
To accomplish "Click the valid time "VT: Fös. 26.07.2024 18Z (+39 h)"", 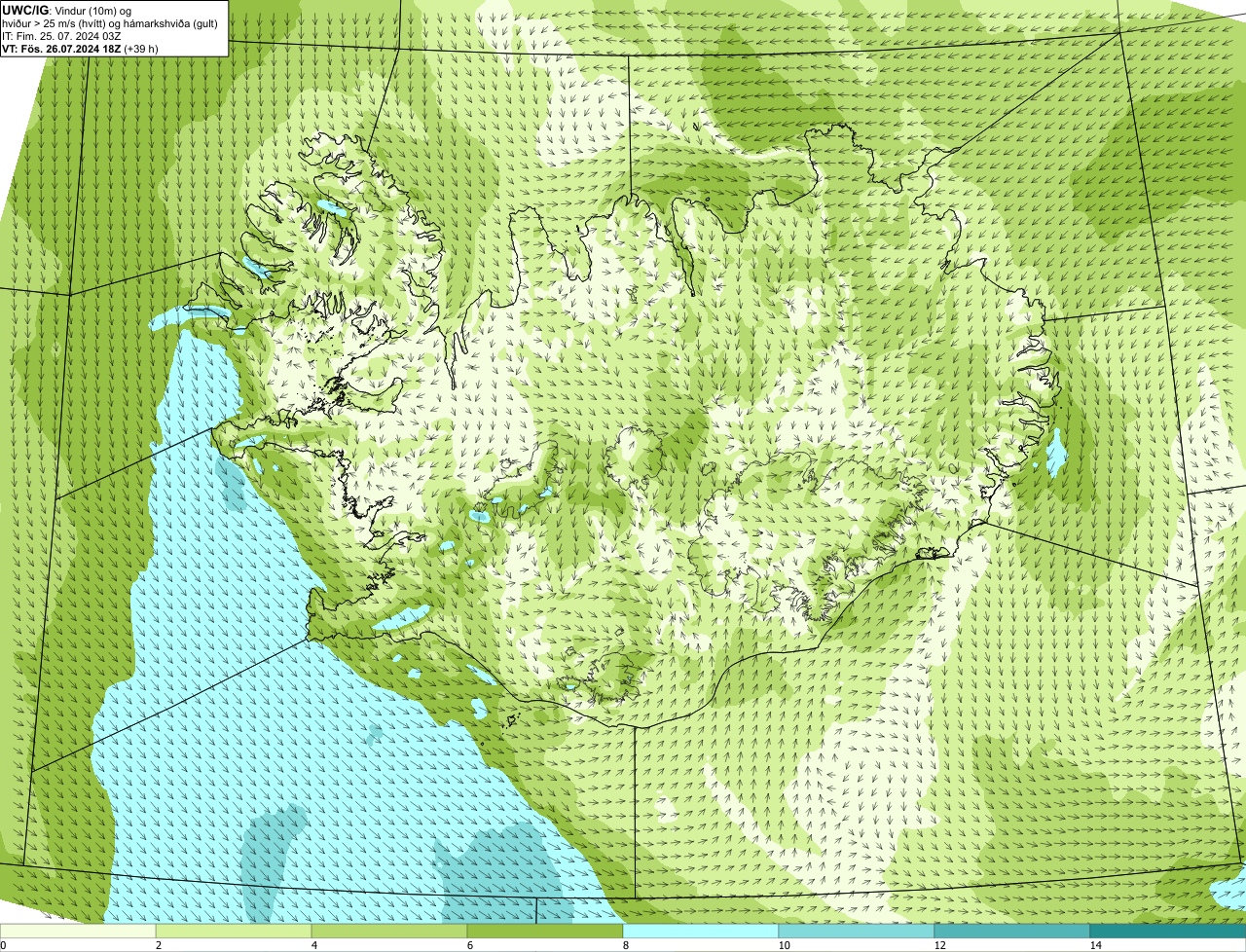I will (x=81, y=49).
